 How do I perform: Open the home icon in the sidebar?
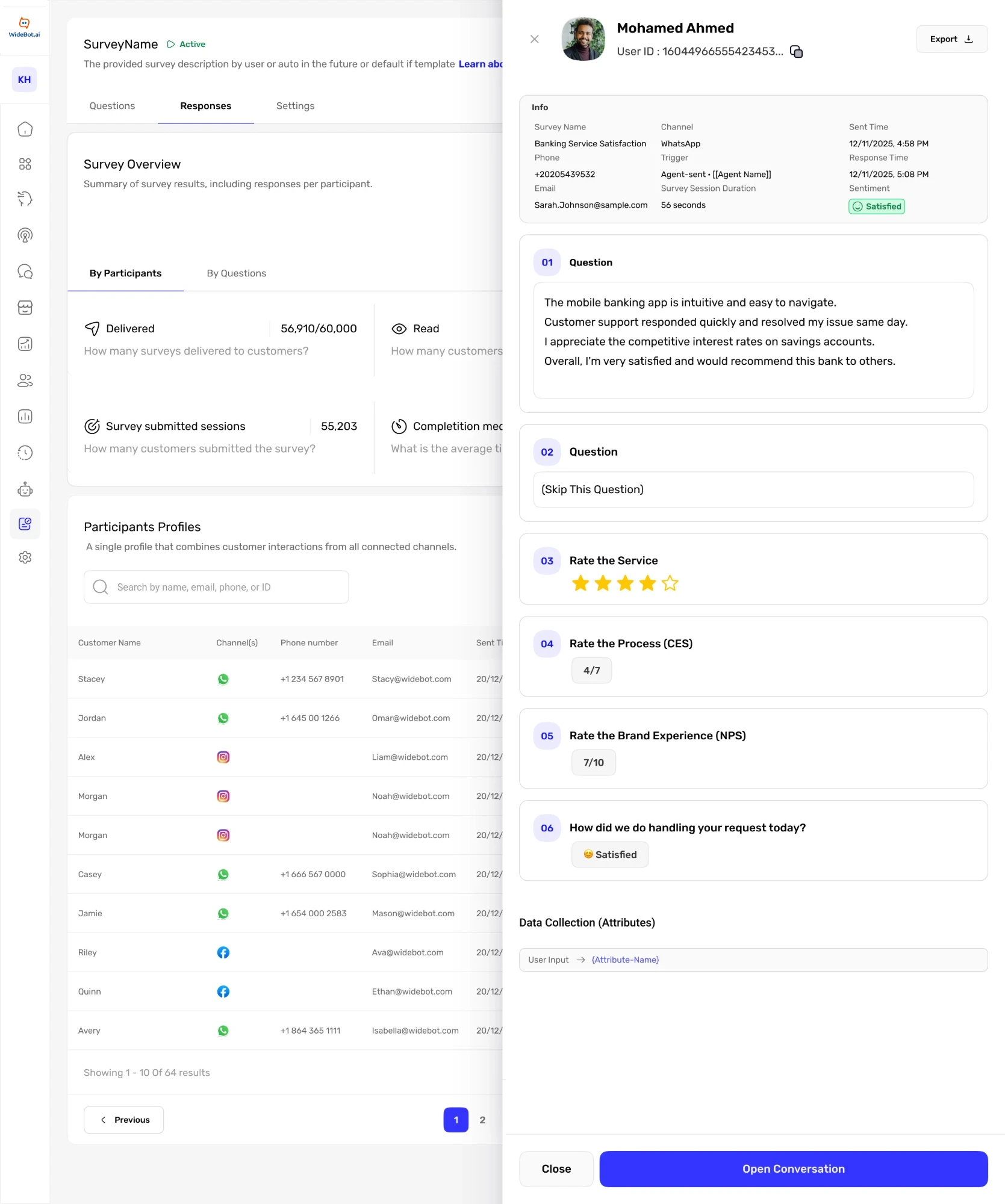click(x=25, y=129)
